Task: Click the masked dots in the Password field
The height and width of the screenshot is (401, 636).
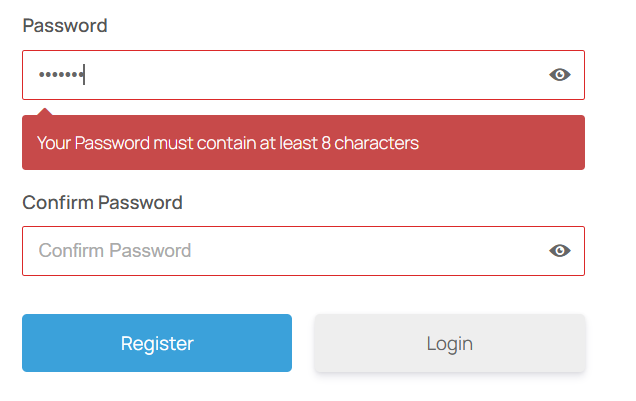Action: (60, 75)
